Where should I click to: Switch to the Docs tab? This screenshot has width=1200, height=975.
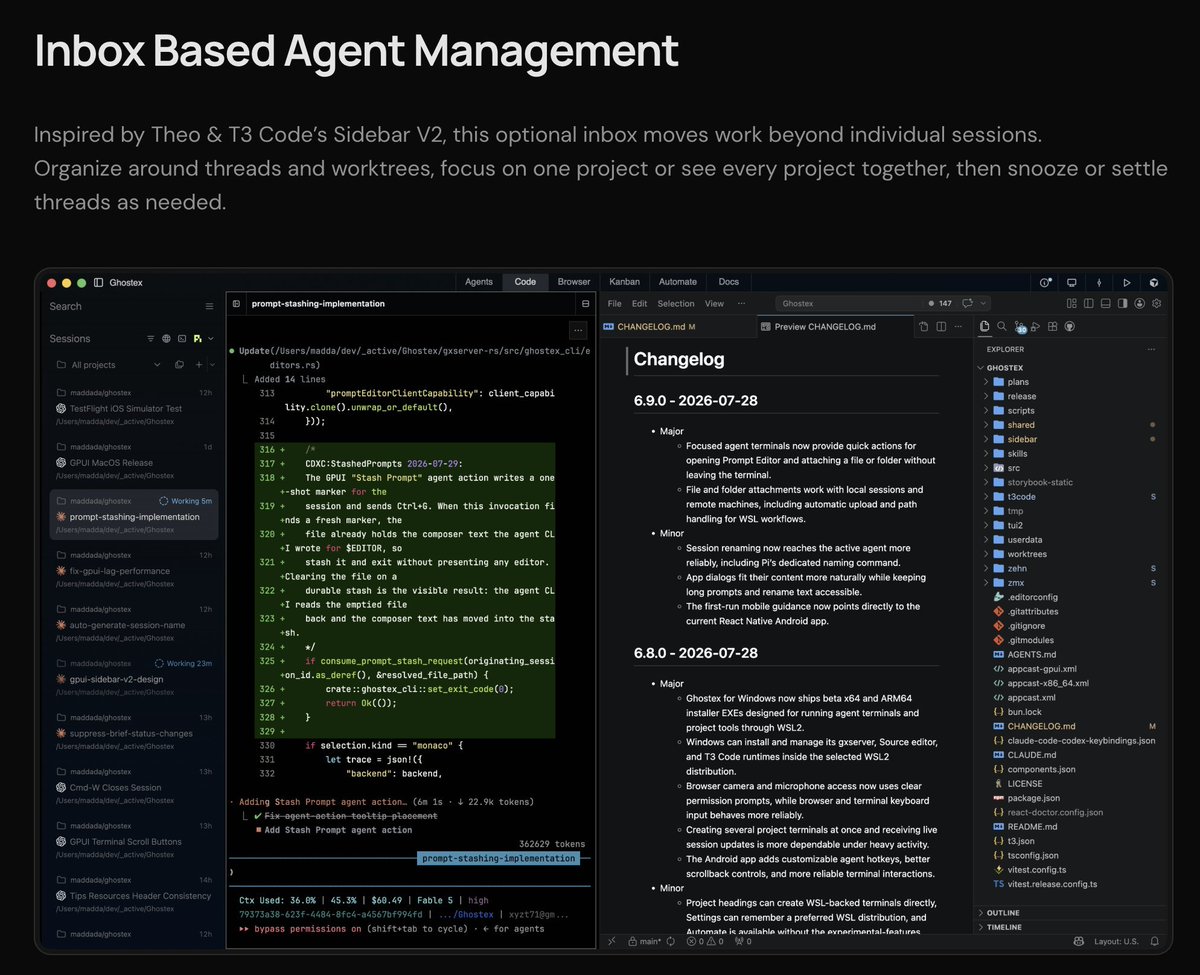pos(728,282)
